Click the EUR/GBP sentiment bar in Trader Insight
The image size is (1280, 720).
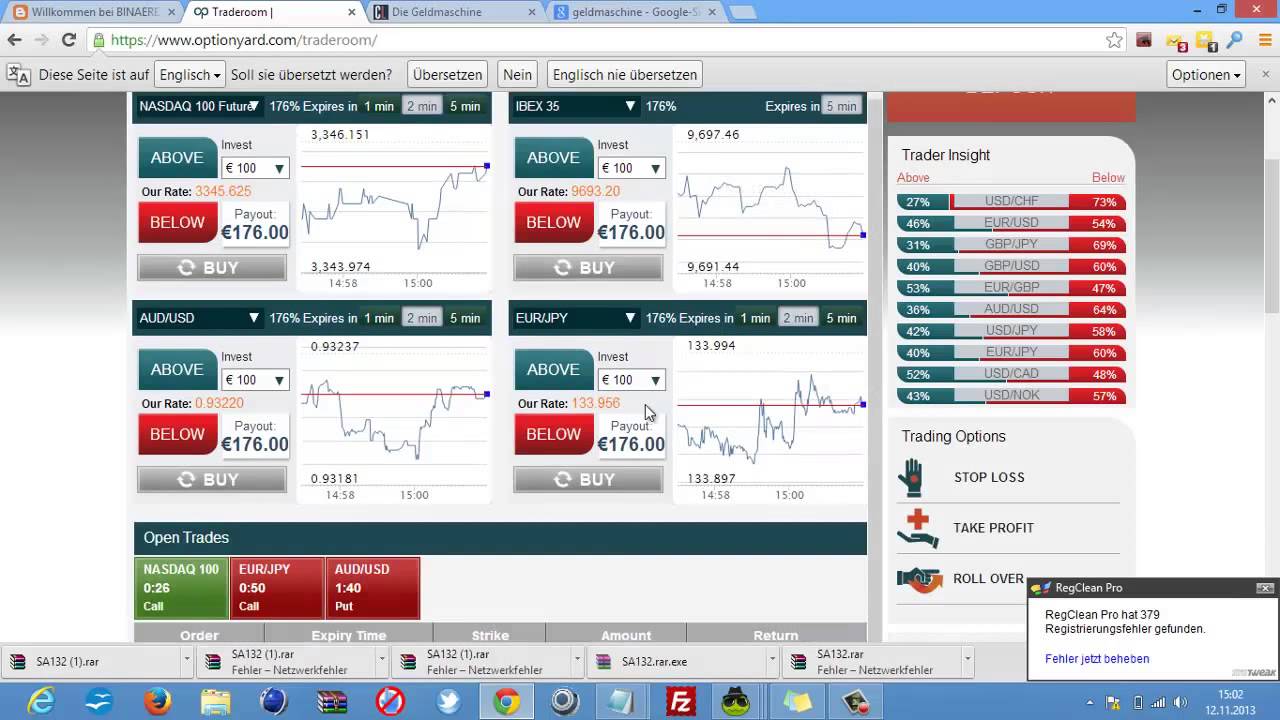[1012, 288]
